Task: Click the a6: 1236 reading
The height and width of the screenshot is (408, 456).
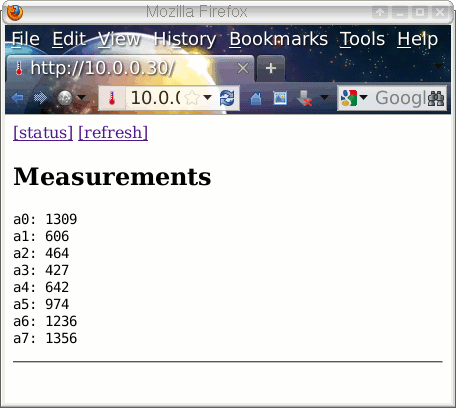Action: pos(45,321)
